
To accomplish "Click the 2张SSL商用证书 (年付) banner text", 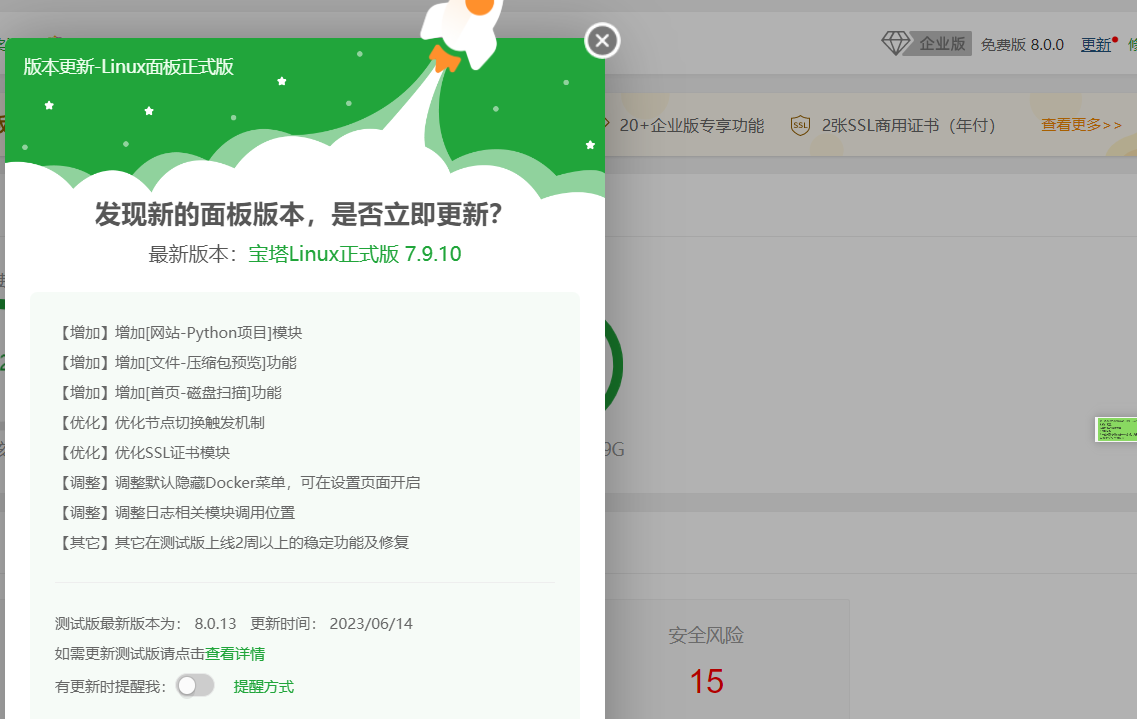I will 908,125.
